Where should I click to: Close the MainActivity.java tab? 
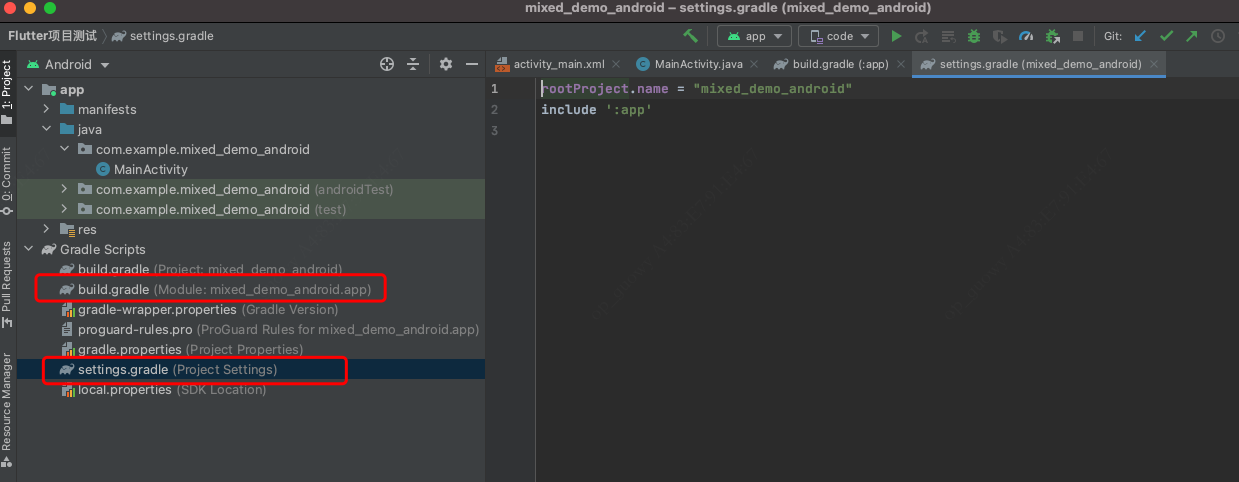tap(755, 64)
